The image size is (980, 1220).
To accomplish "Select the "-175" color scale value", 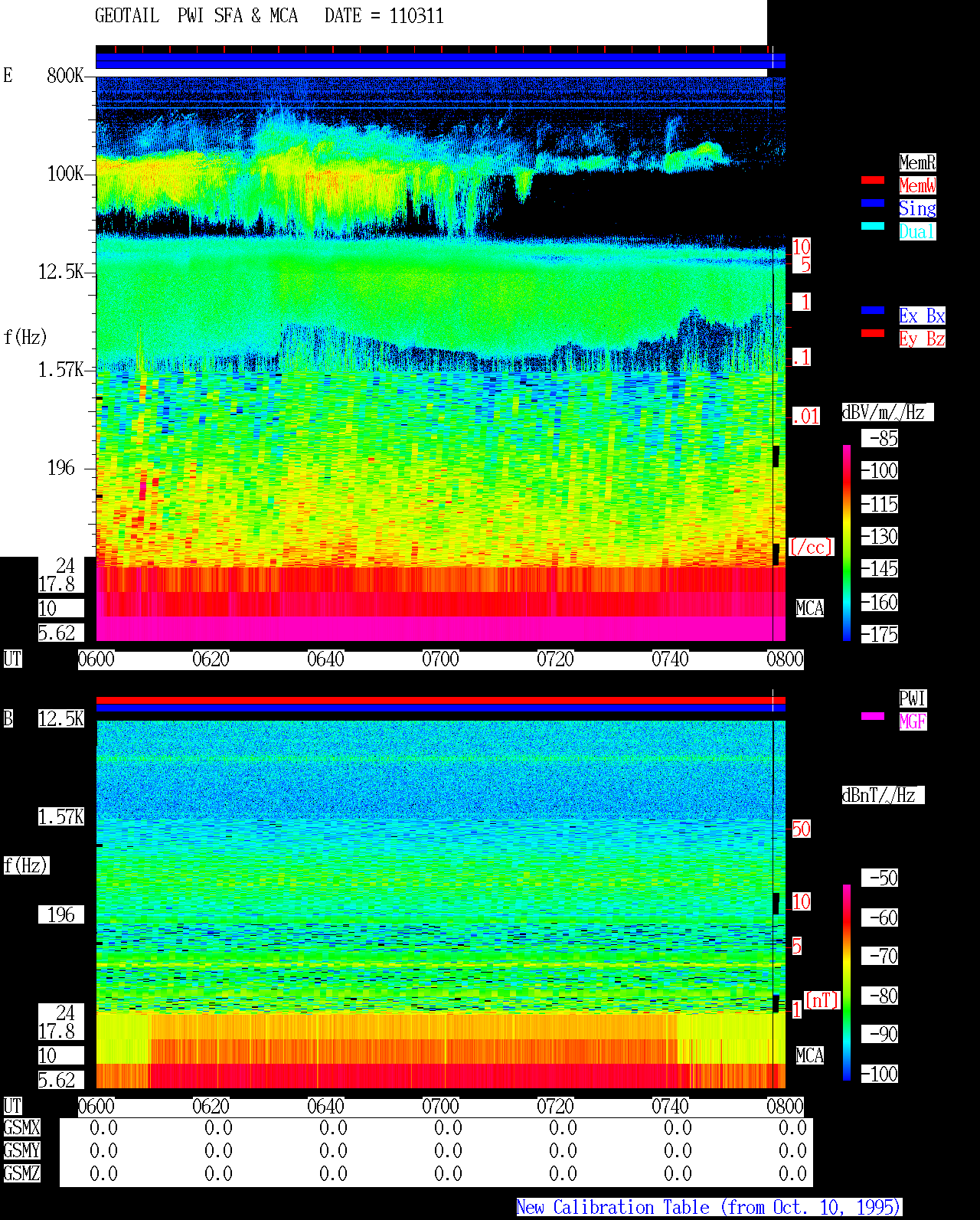I will point(880,634).
